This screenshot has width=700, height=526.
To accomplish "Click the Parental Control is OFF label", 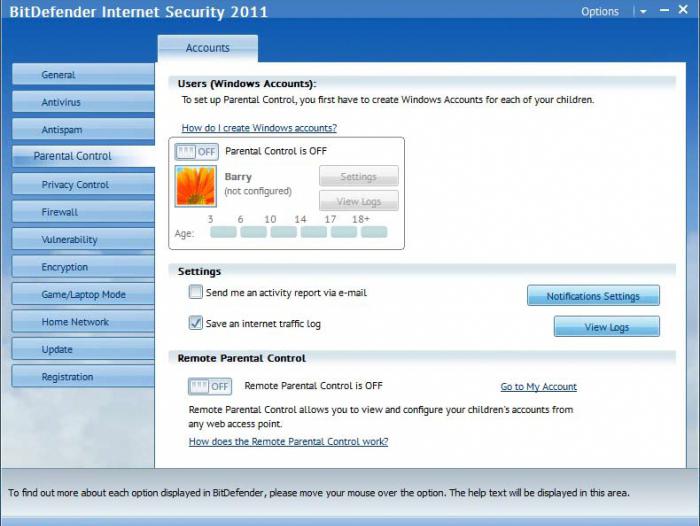I will click(x=275, y=151).
